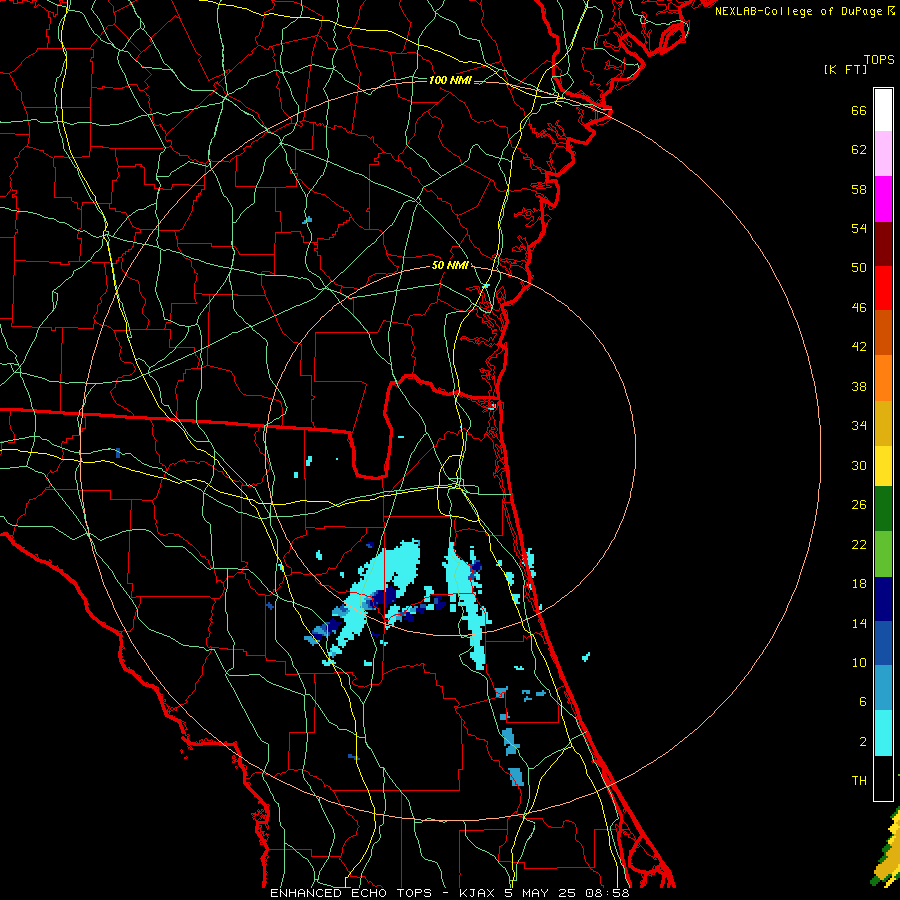Click the legend value 38

tap(859, 386)
